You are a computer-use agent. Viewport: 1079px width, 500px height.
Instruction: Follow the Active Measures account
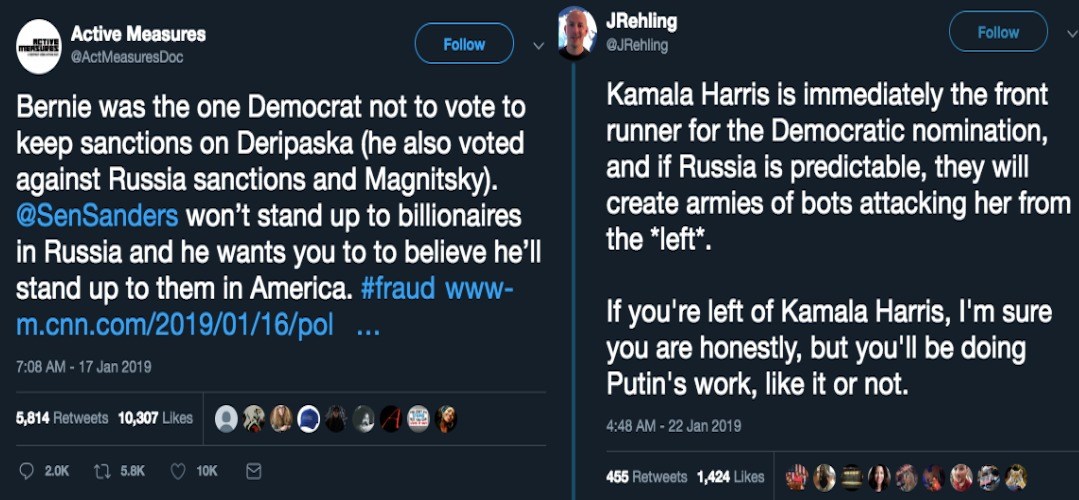(464, 45)
